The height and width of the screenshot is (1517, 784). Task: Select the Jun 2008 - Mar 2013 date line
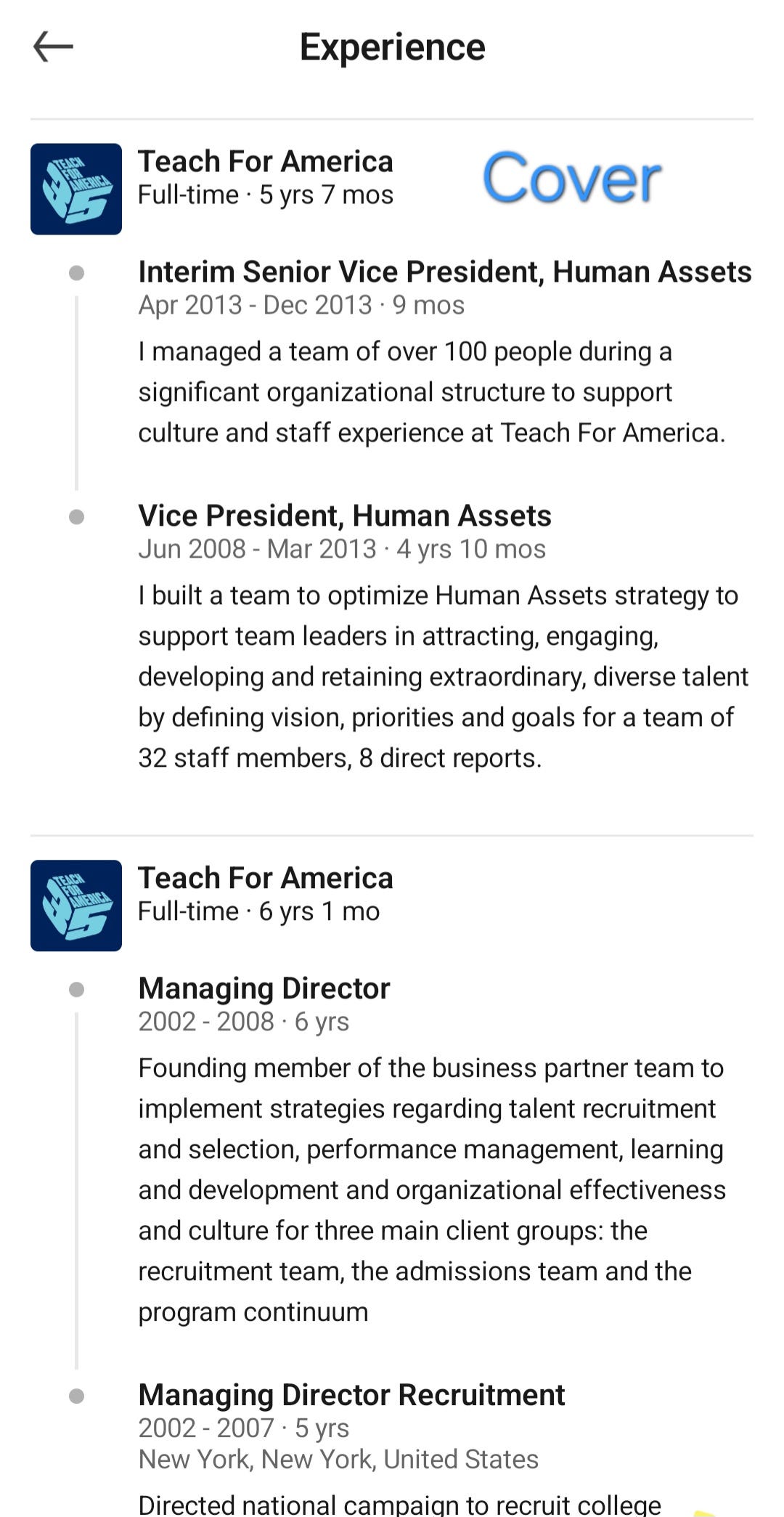pyautogui.click(x=342, y=549)
